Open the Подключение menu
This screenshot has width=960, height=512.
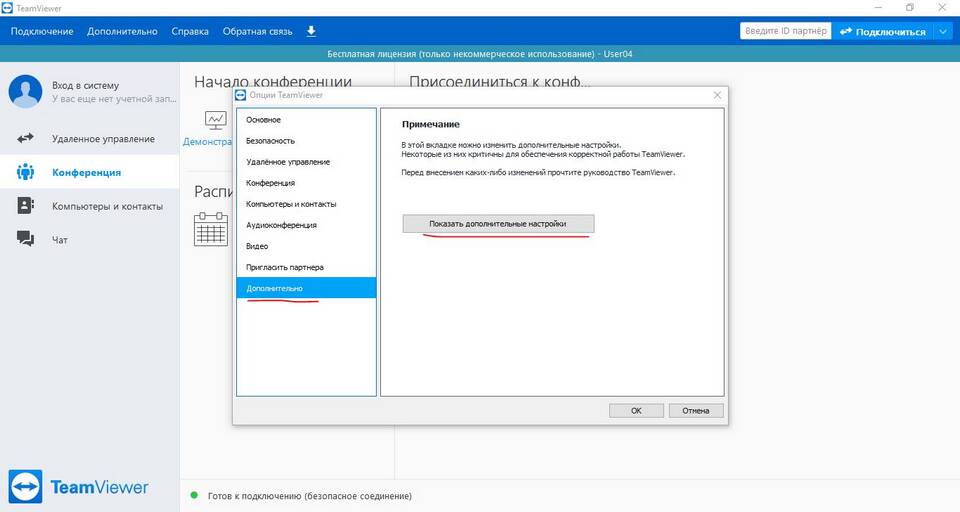coord(42,31)
